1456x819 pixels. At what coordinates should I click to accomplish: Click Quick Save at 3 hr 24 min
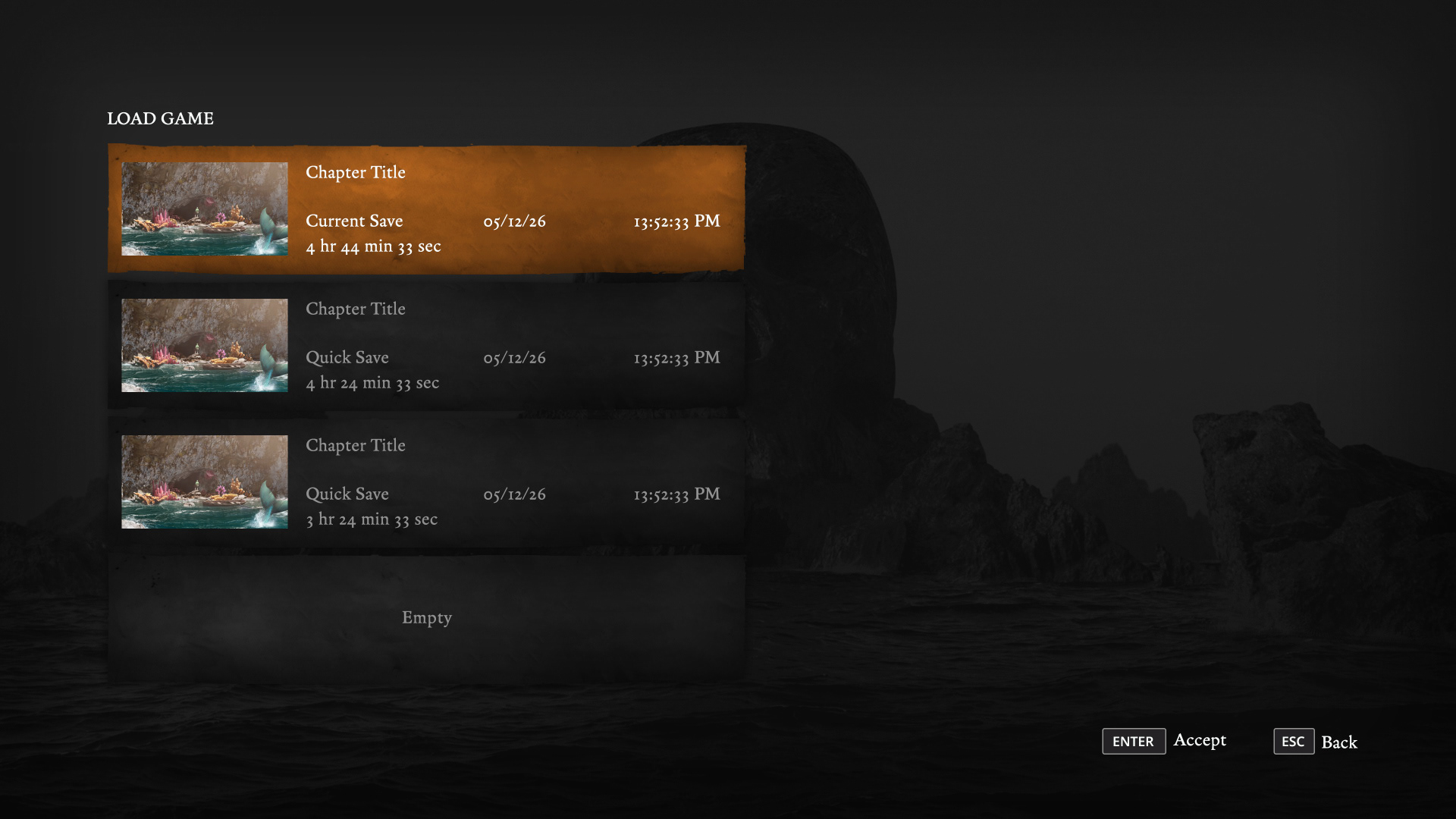[x=347, y=494]
